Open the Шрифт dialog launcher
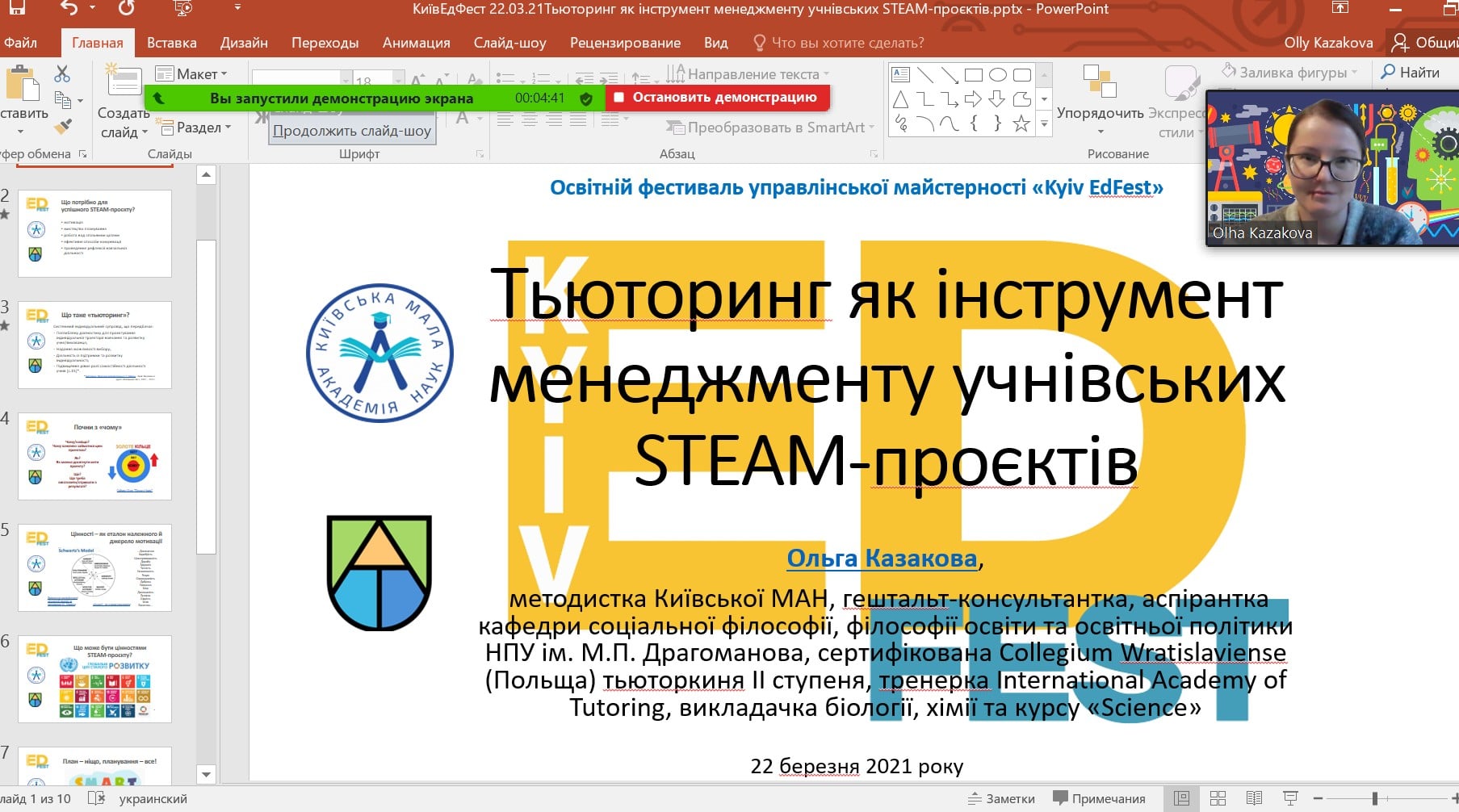Screen dimensions: 1459x812 click(480, 153)
